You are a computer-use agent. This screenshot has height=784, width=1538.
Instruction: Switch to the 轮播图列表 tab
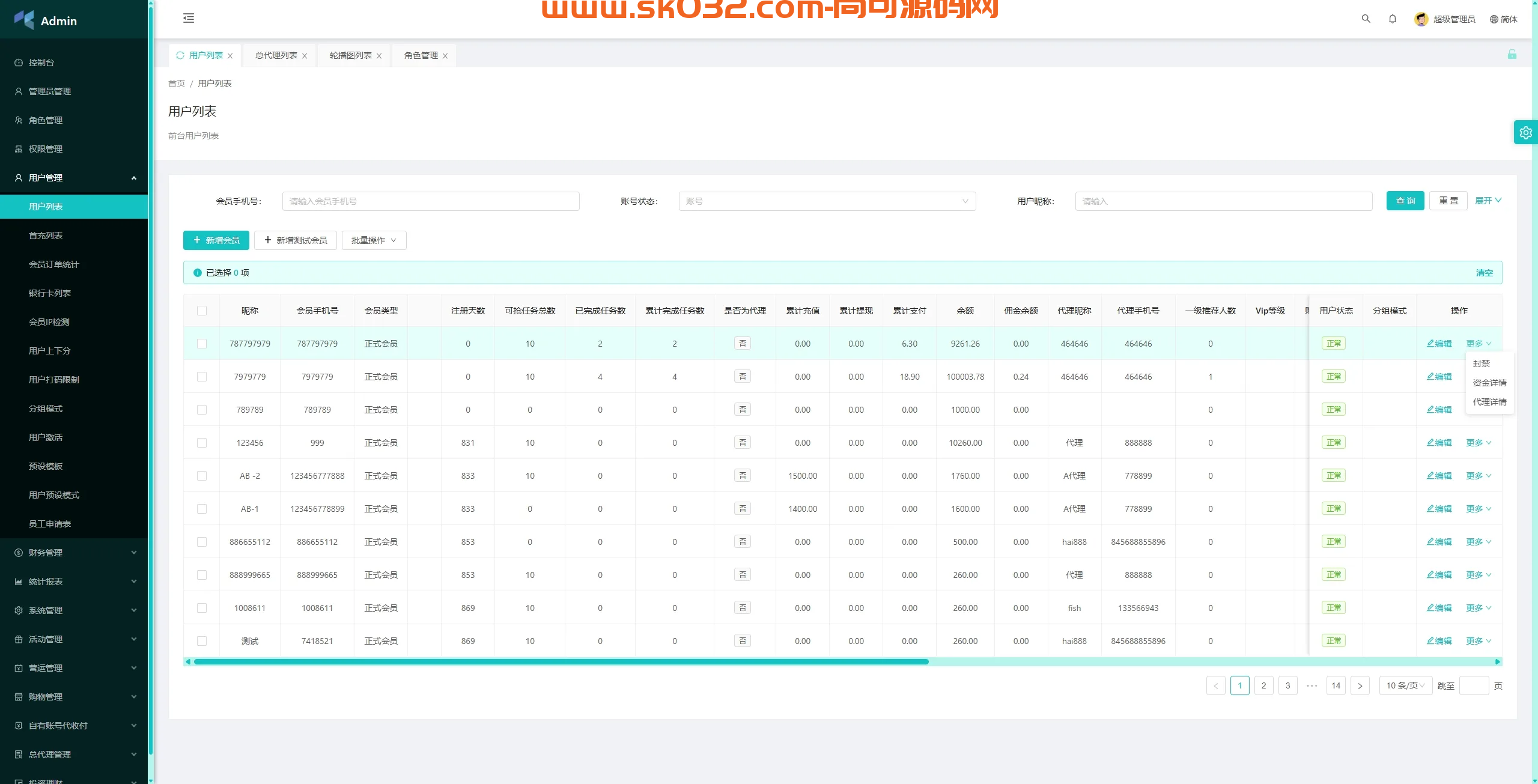coord(350,55)
